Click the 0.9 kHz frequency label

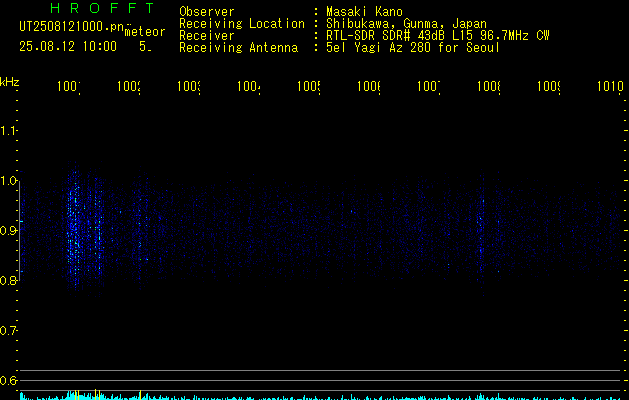(x=9, y=230)
